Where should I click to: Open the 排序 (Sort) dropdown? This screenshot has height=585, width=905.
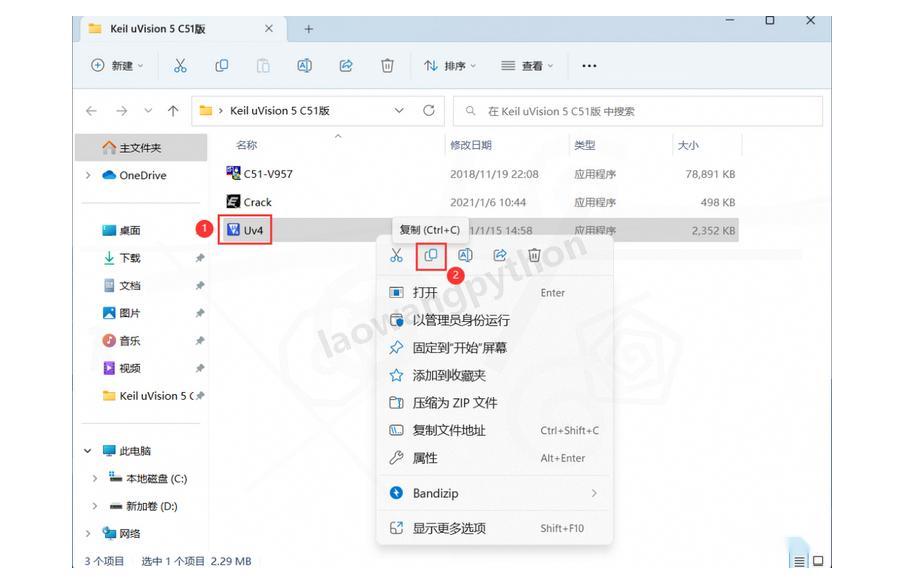450,66
